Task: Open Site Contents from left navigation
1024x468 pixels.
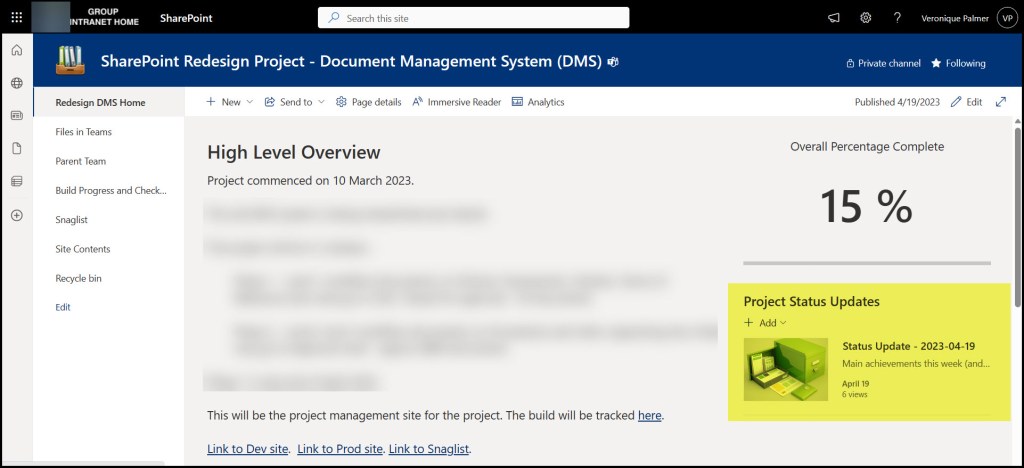Action: pyautogui.click(x=83, y=249)
